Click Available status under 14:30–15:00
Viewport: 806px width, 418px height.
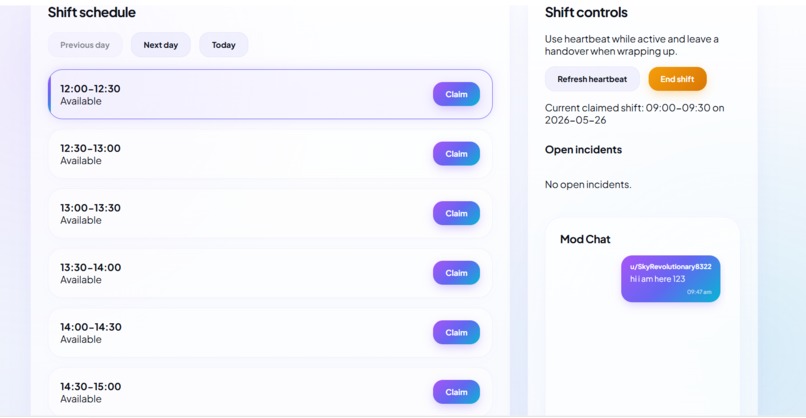(81, 399)
